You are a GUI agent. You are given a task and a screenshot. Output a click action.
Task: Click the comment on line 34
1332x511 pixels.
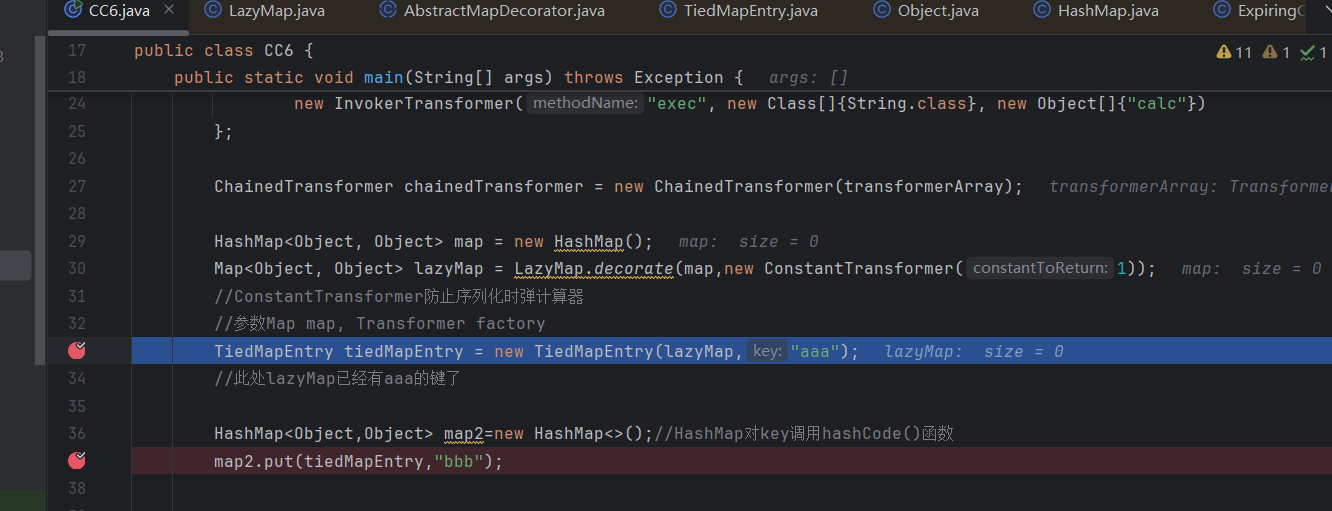(x=337, y=378)
